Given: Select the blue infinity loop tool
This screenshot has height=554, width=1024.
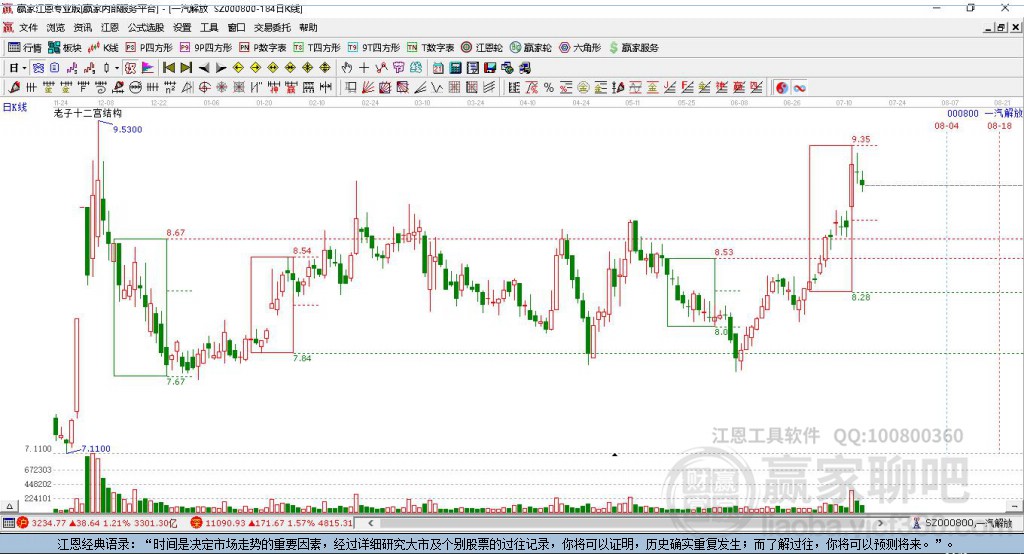Looking at the screenshot, I should point(799,87).
